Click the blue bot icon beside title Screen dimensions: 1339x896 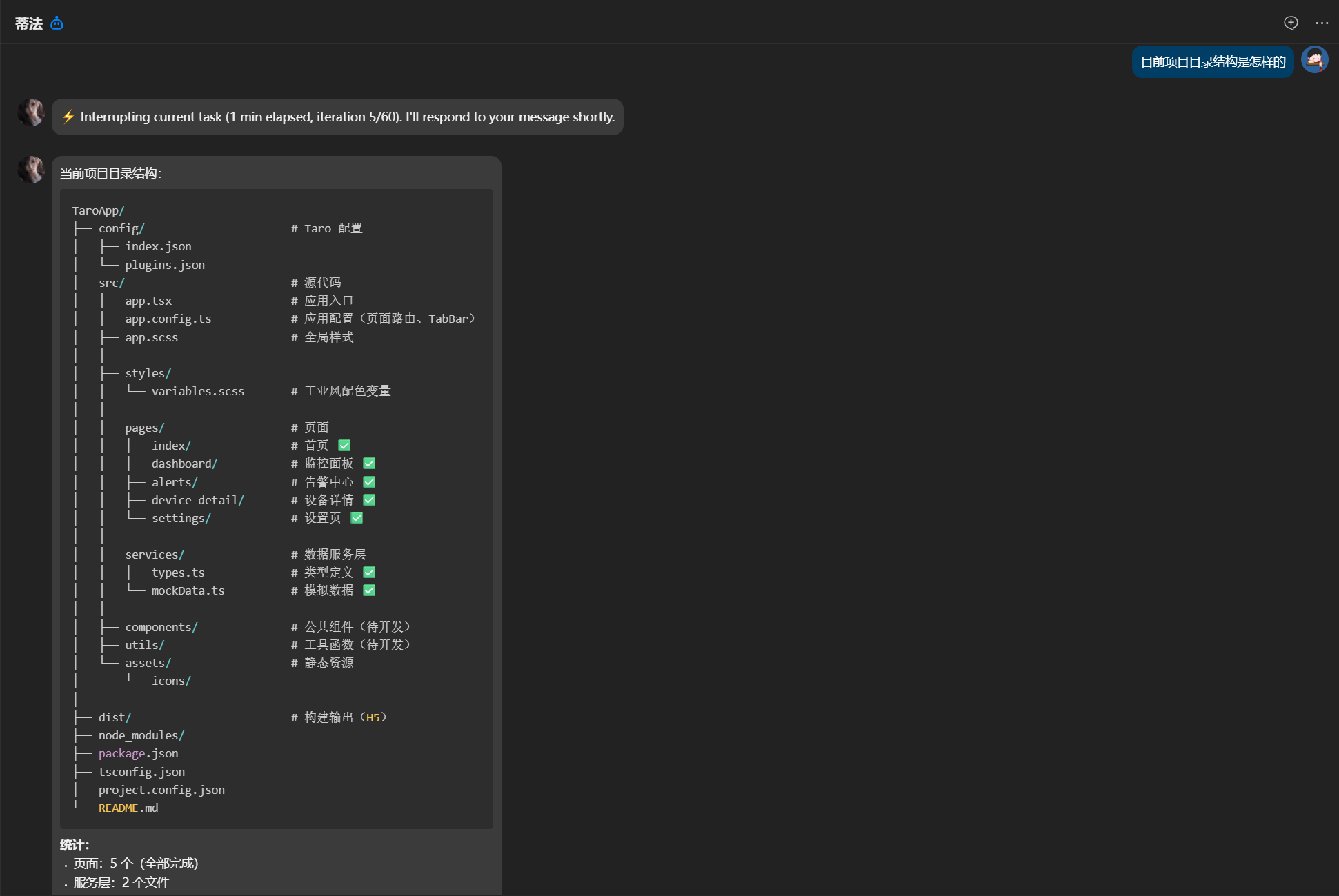coord(57,23)
